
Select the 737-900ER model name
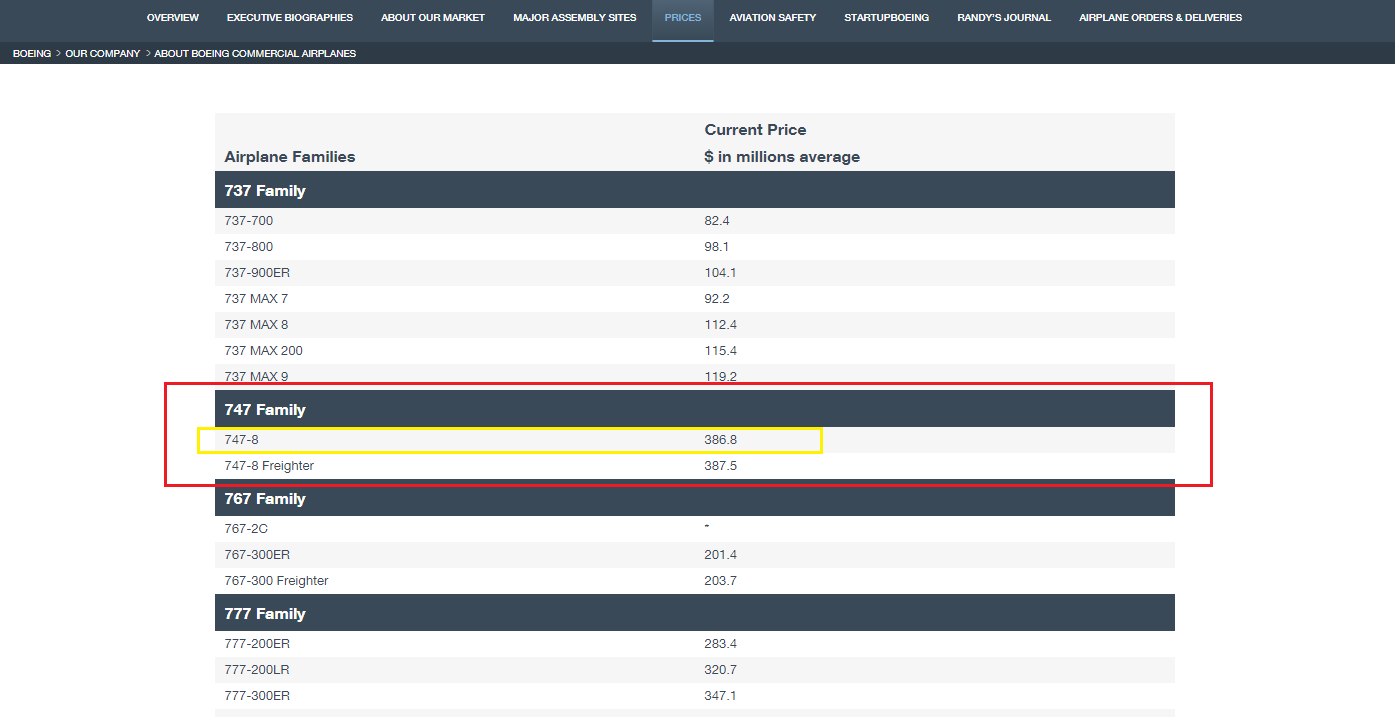(258, 273)
